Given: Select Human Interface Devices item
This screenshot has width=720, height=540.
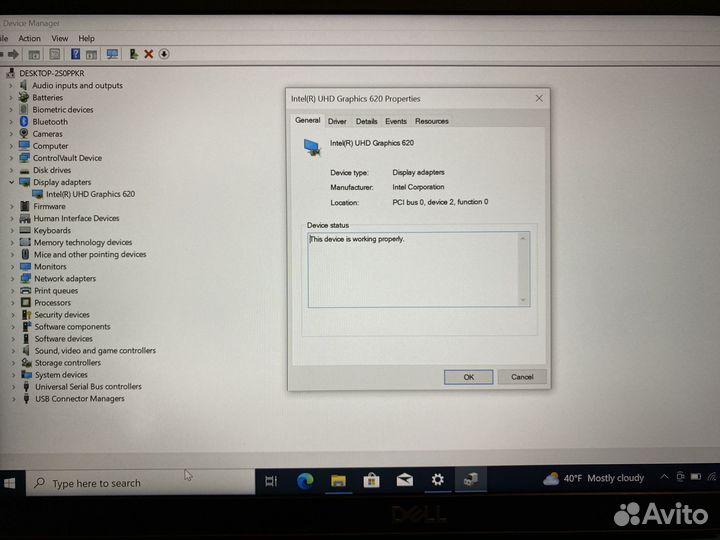Looking at the screenshot, I should pyautogui.click(x=76, y=219).
